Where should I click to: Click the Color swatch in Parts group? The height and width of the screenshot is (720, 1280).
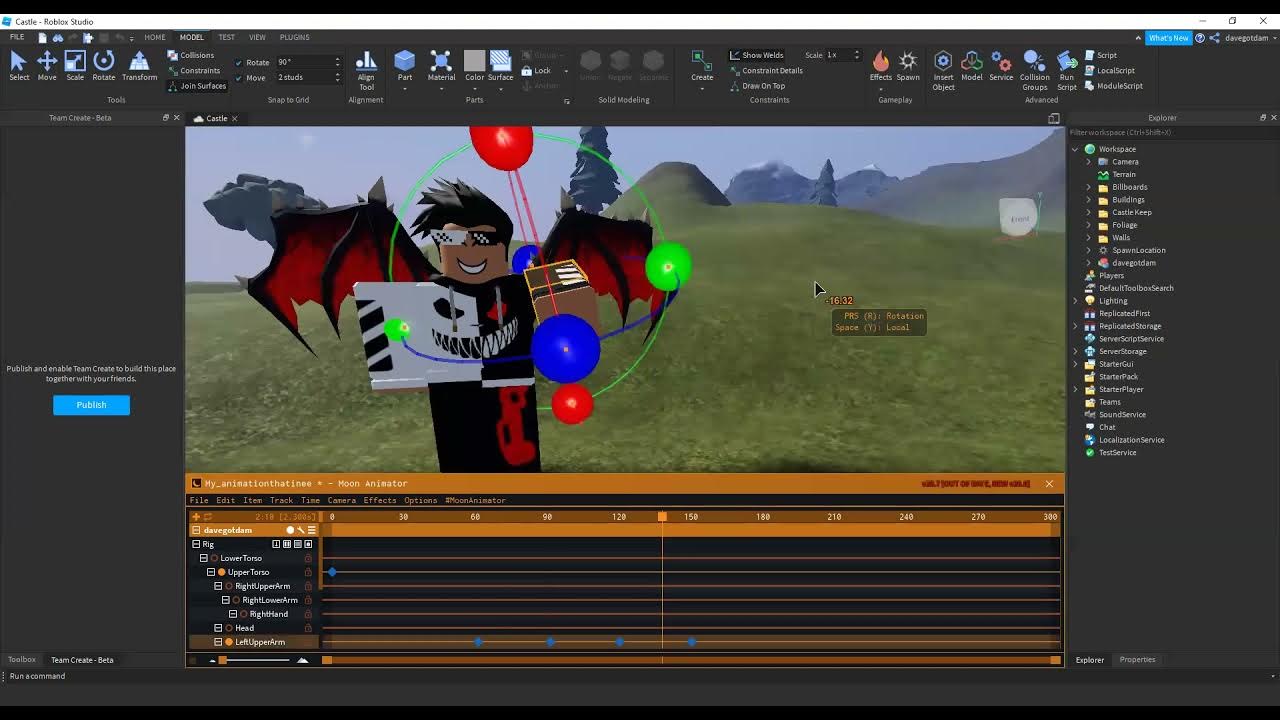click(474, 61)
